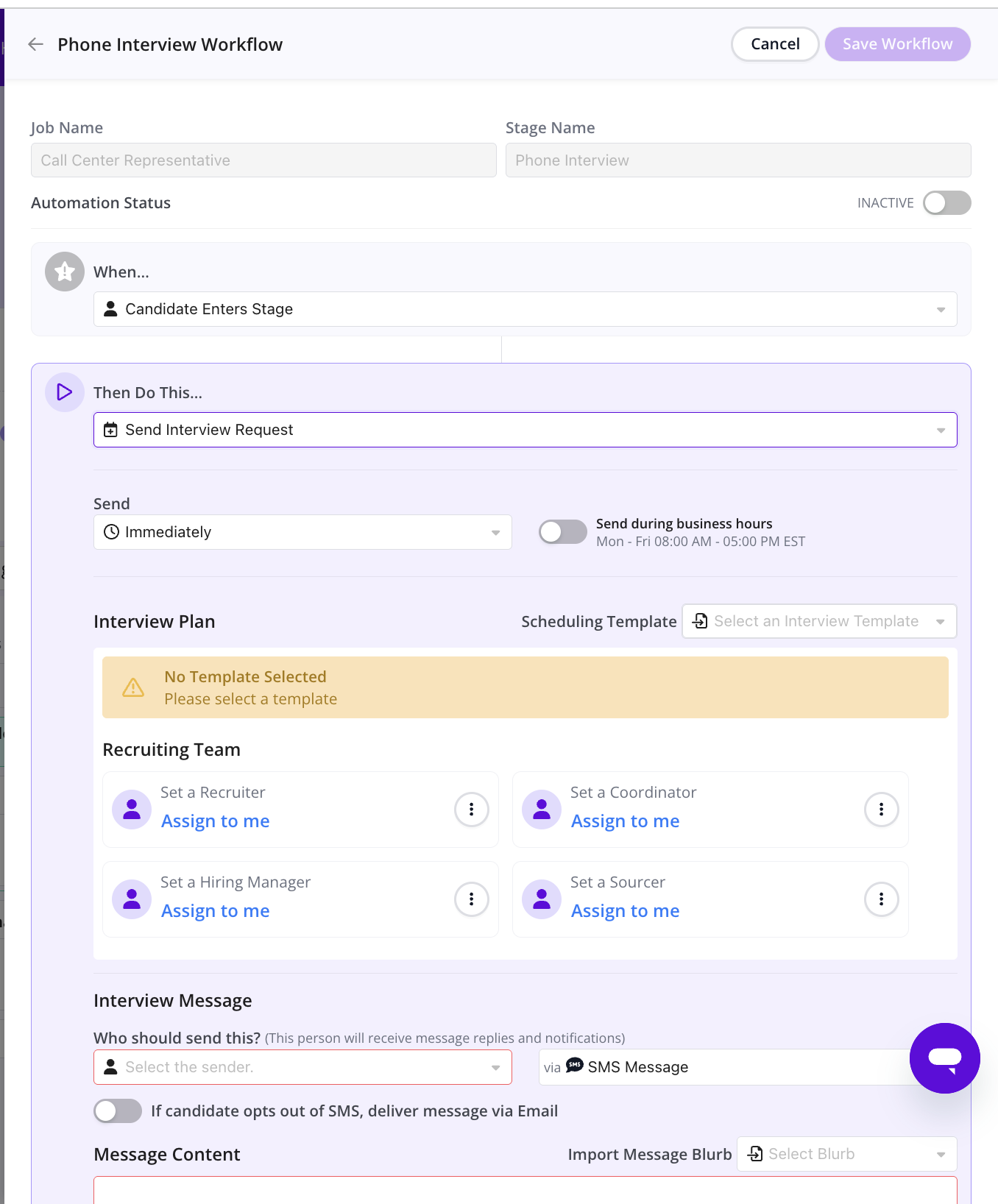Click the Save Workflow button
This screenshot has height=1204, width=998.
point(897,44)
